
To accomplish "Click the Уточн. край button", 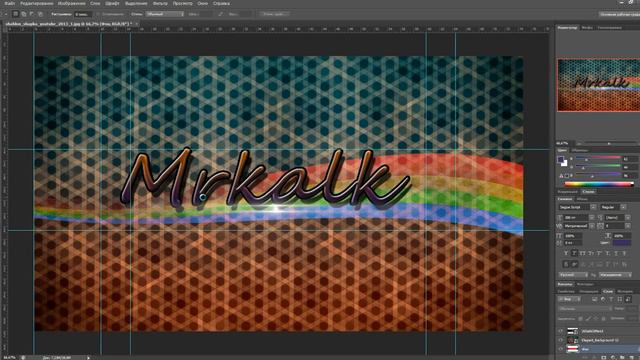I will pyautogui.click(x=274, y=14).
